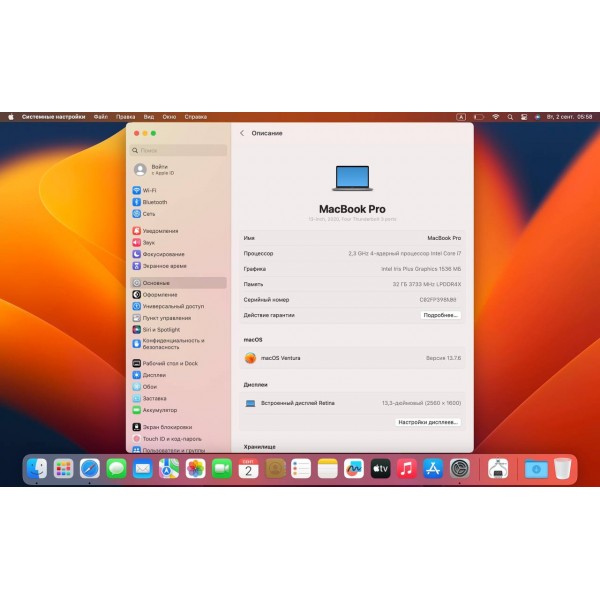Open Mail app in Dock
This screenshot has height=600, width=600.
pyautogui.click(x=143, y=468)
